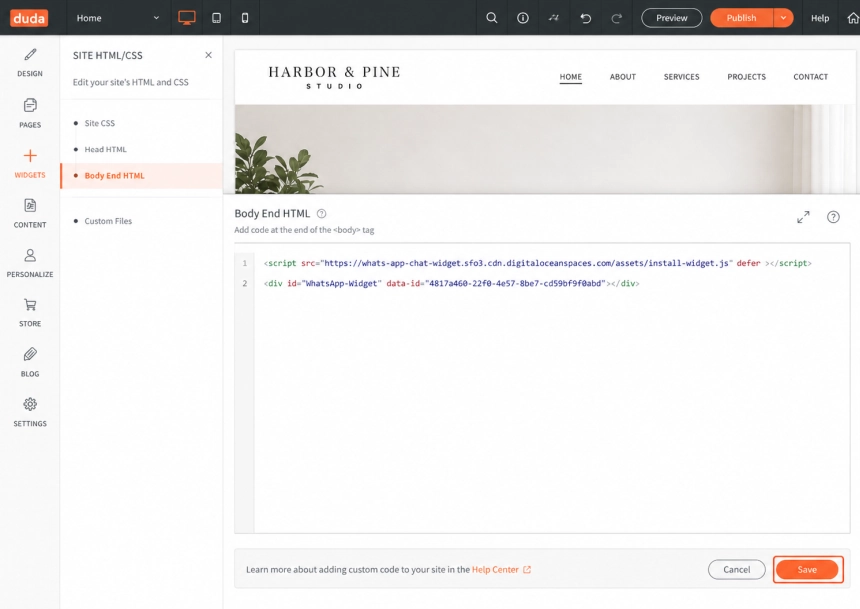Click ABOUT in site navigation
860x609 pixels.
pyautogui.click(x=623, y=77)
